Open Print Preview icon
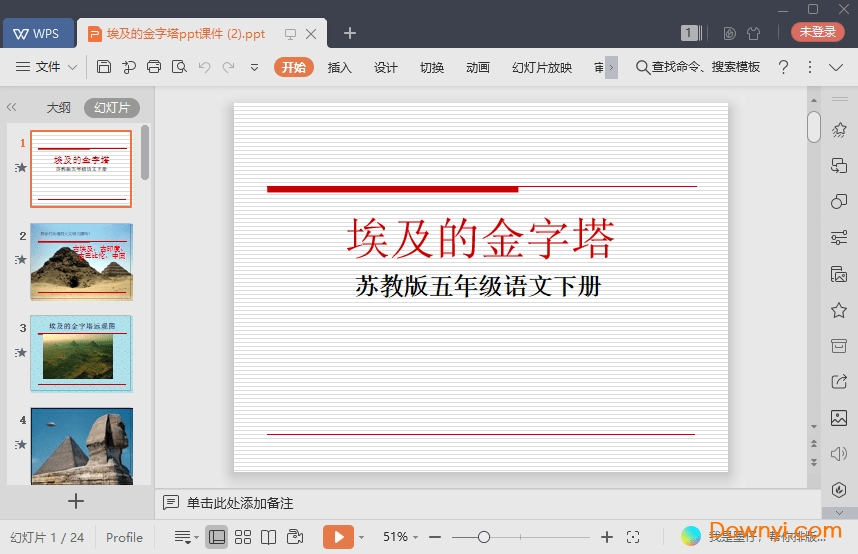 (179, 67)
